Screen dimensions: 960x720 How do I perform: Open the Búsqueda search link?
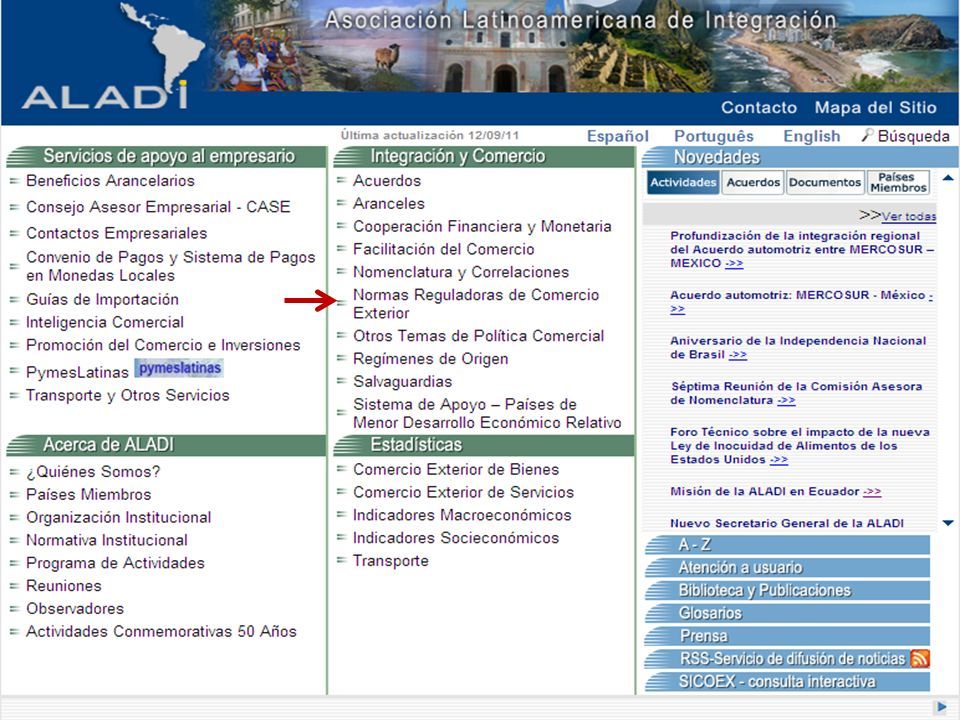[x=913, y=136]
